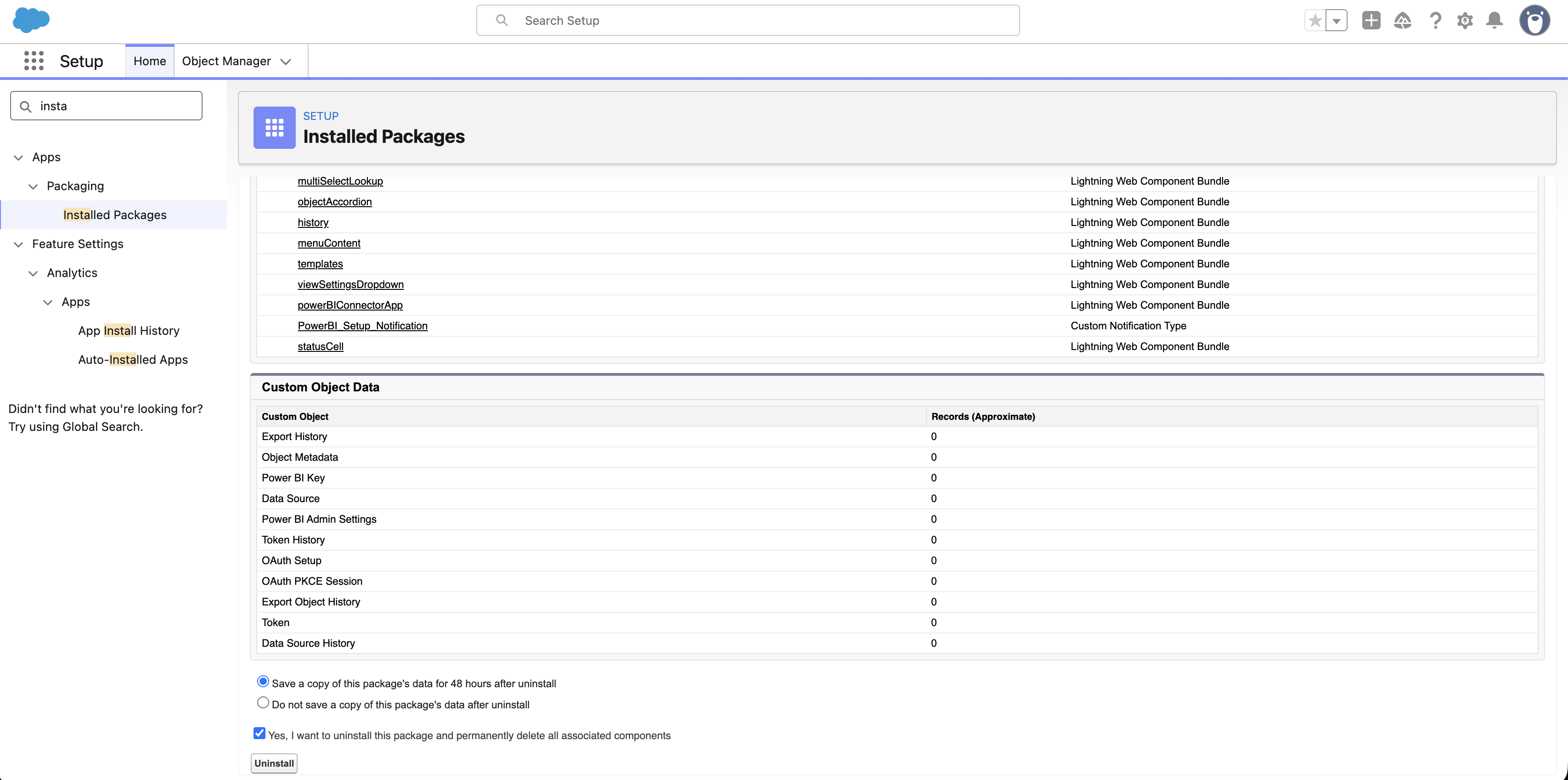Image resolution: width=1568 pixels, height=780 pixels.
Task: Click the magnifier icon in Search Setup
Action: tap(502, 21)
